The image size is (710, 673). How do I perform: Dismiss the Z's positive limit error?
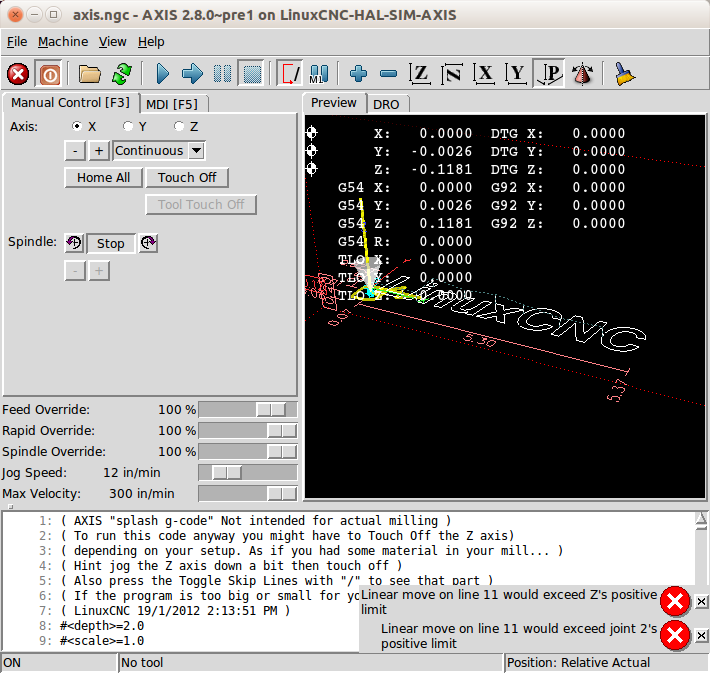click(701, 601)
